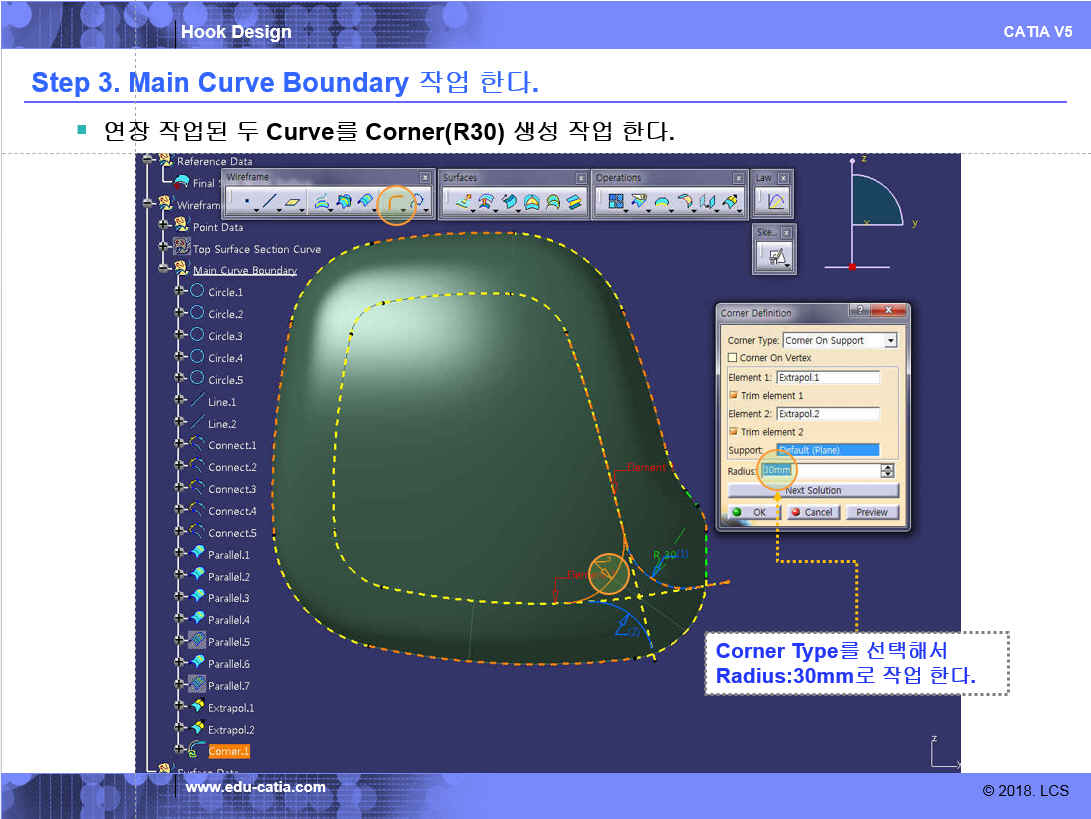
Task: Click the Point tool in Wireframe toolbar
Action: tap(247, 203)
